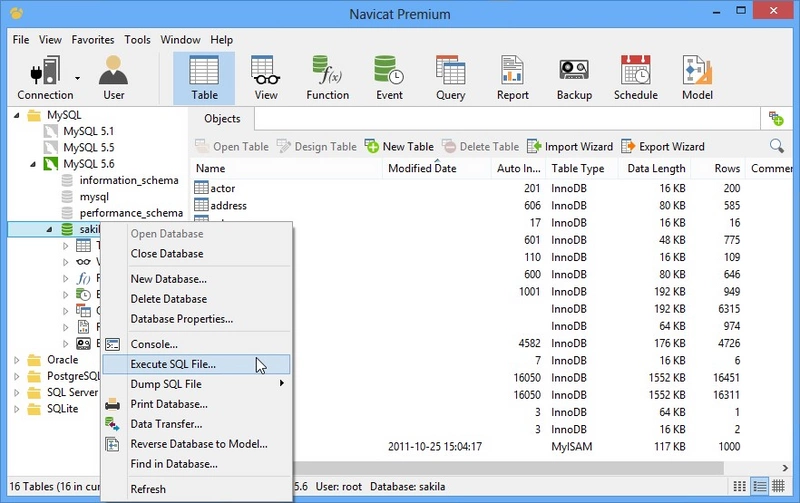Open the Model toolbar icon
The width and height of the screenshot is (800, 503).
(x=697, y=78)
